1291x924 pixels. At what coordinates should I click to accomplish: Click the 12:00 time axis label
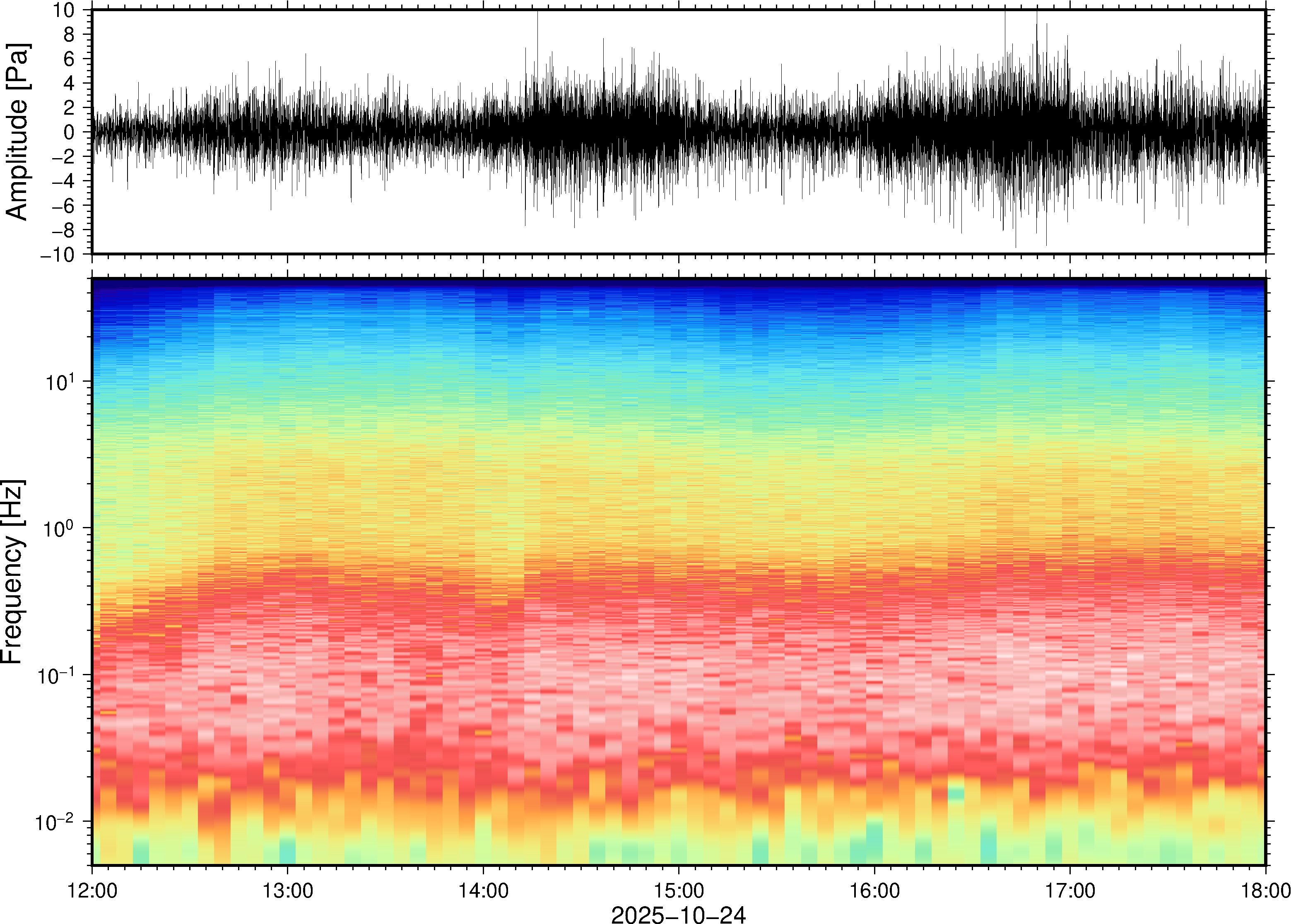click(x=92, y=890)
